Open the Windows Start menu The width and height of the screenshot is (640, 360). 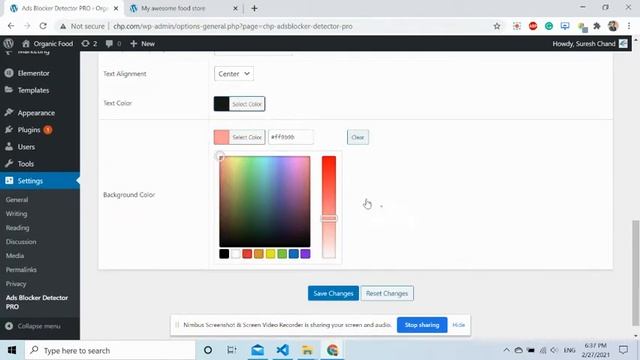12,350
